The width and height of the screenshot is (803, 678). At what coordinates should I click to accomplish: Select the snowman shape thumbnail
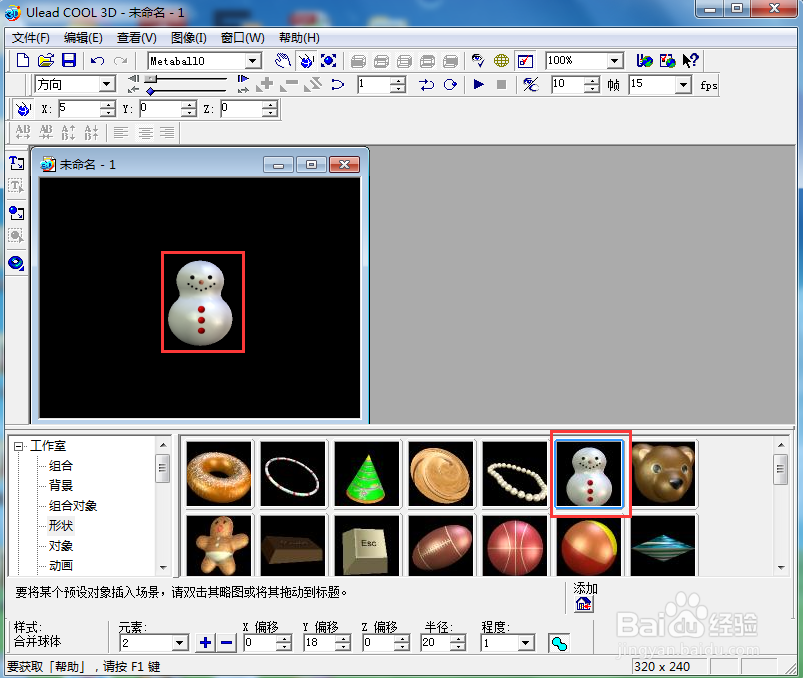[x=589, y=474]
